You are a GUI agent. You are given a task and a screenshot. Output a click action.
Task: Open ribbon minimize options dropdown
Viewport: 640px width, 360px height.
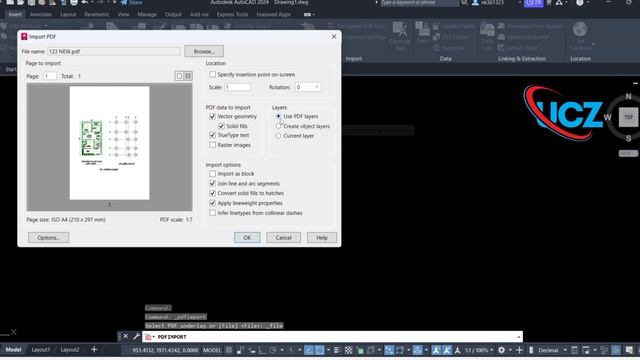(x=313, y=15)
